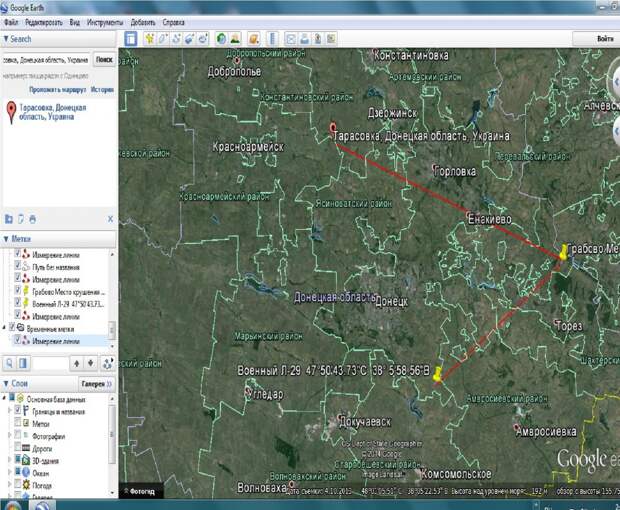
Task: Uncheck the Военный Л-29 placemark checkbox
Action: coord(17,302)
